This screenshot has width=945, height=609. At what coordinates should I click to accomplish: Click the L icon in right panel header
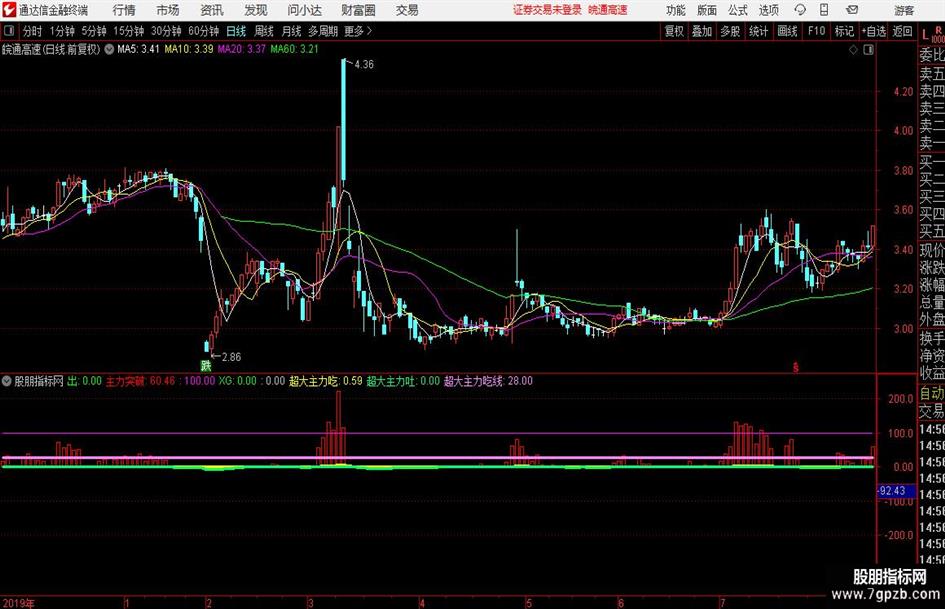(925, 35)
